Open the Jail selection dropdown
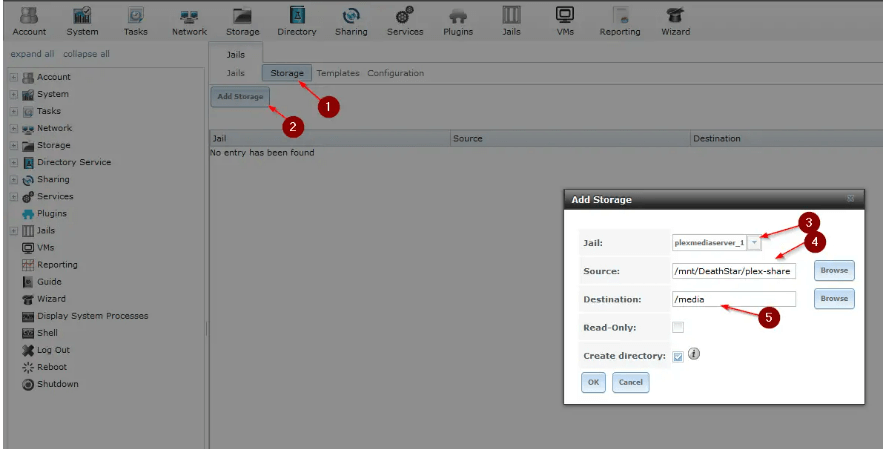Viewport: 884px width, 449px height. 754,242
